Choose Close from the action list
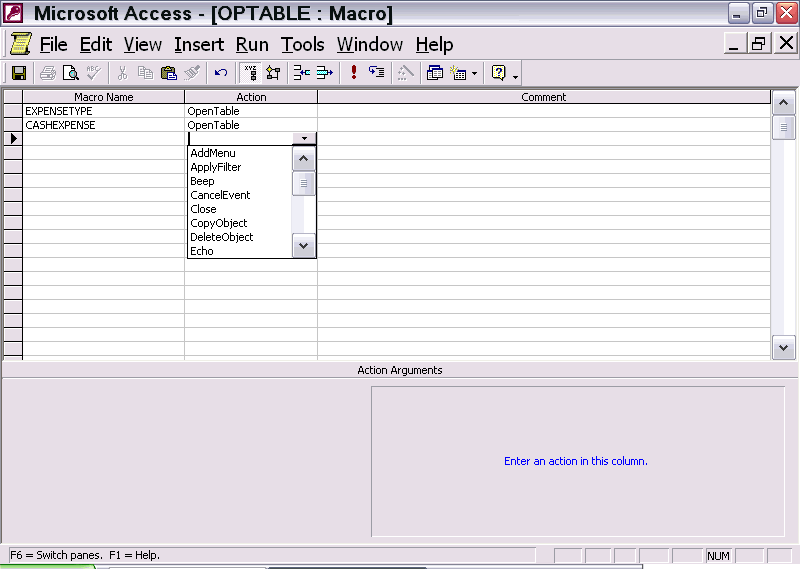The image size is (800, 569). [240, 209]
